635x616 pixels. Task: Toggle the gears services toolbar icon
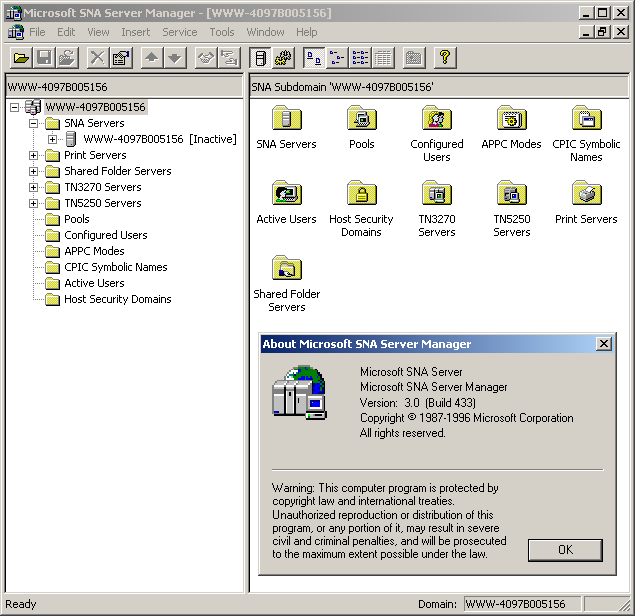(x=283, y=58)
